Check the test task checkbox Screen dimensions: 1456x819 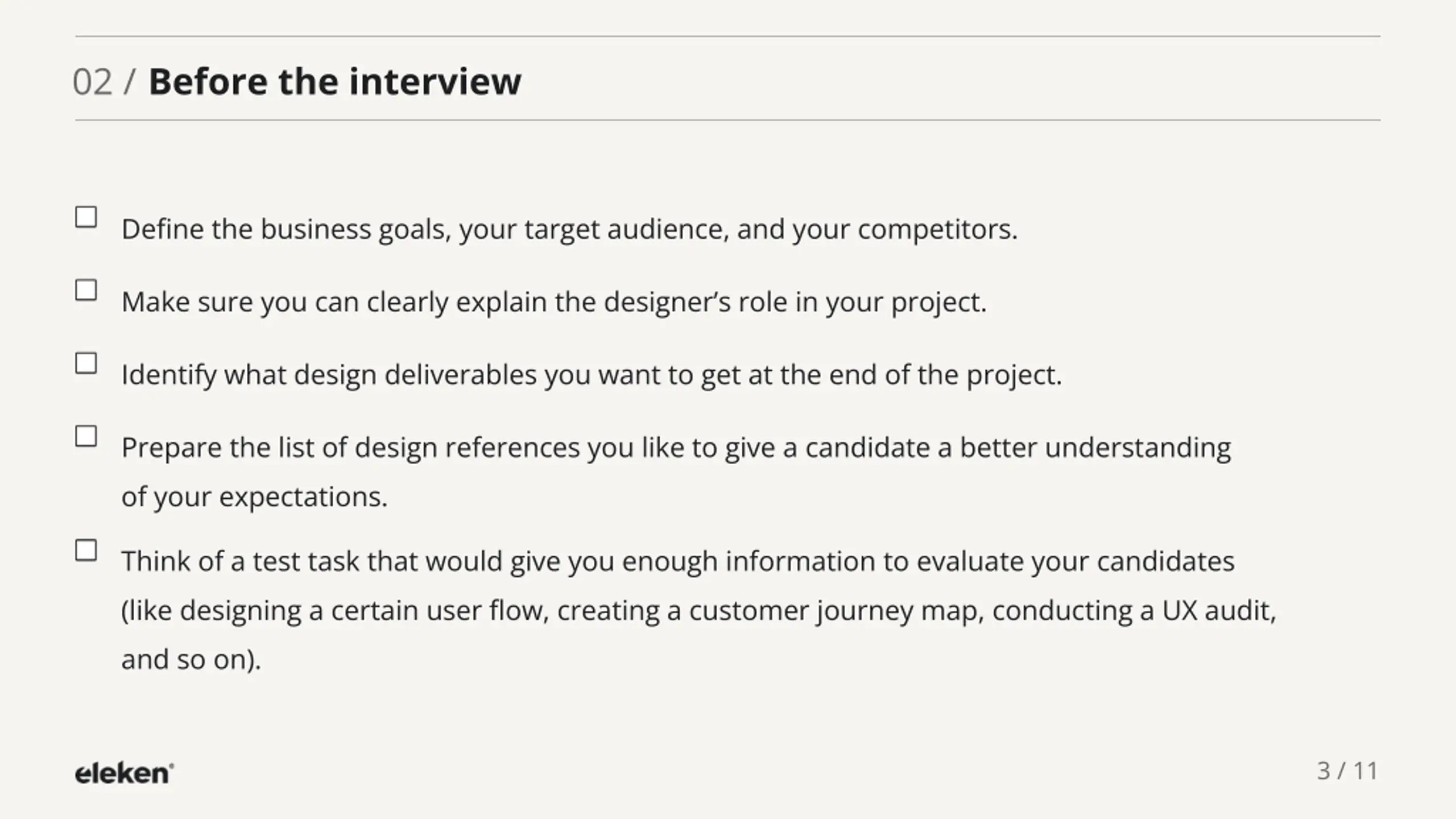[x=86, y=550]
